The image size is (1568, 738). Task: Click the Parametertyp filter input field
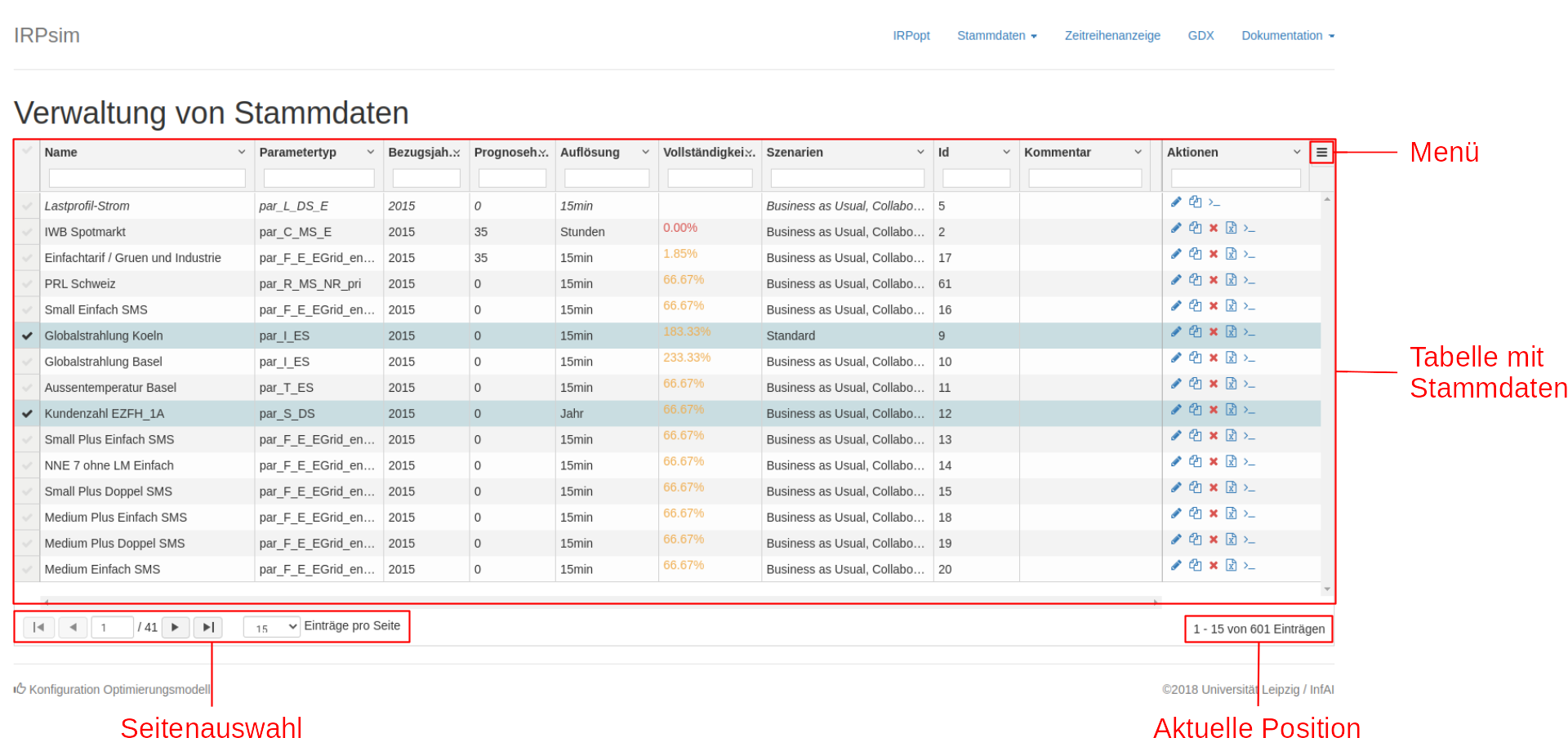(x=318, y=178)
